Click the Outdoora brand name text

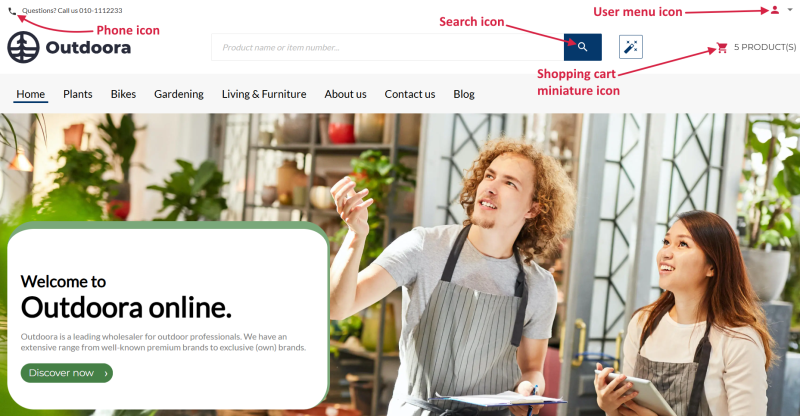tap(88, 47)
